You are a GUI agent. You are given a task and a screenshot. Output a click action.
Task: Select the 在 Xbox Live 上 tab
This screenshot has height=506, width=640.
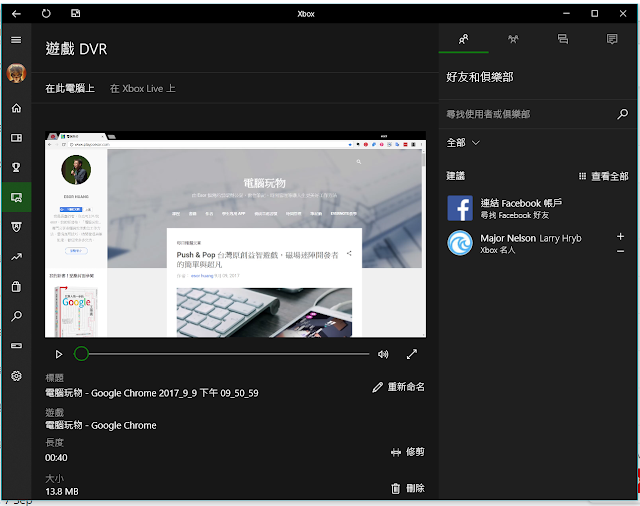click(142, 88)
